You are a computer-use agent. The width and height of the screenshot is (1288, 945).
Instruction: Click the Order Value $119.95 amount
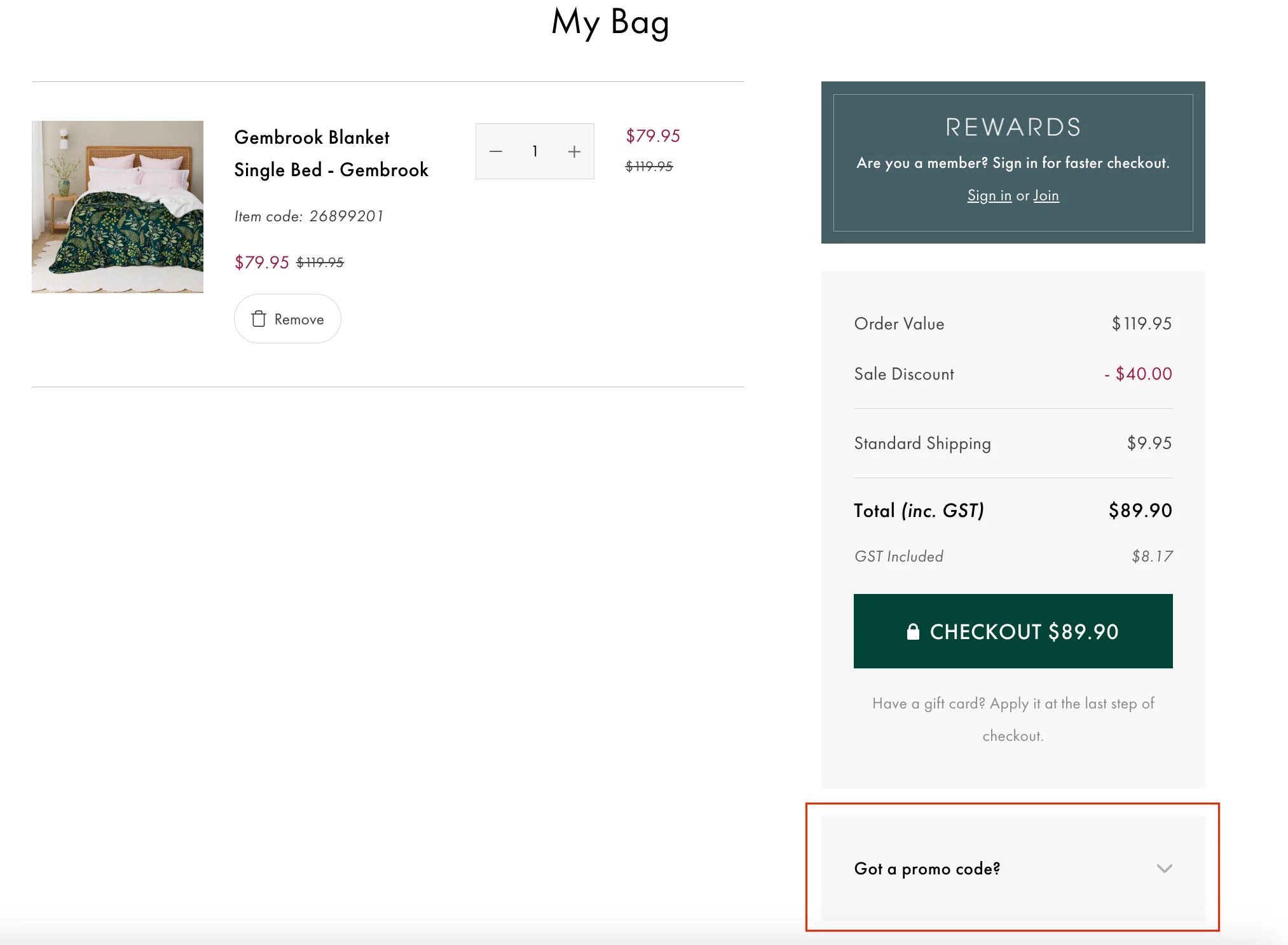pos(1141,324)
